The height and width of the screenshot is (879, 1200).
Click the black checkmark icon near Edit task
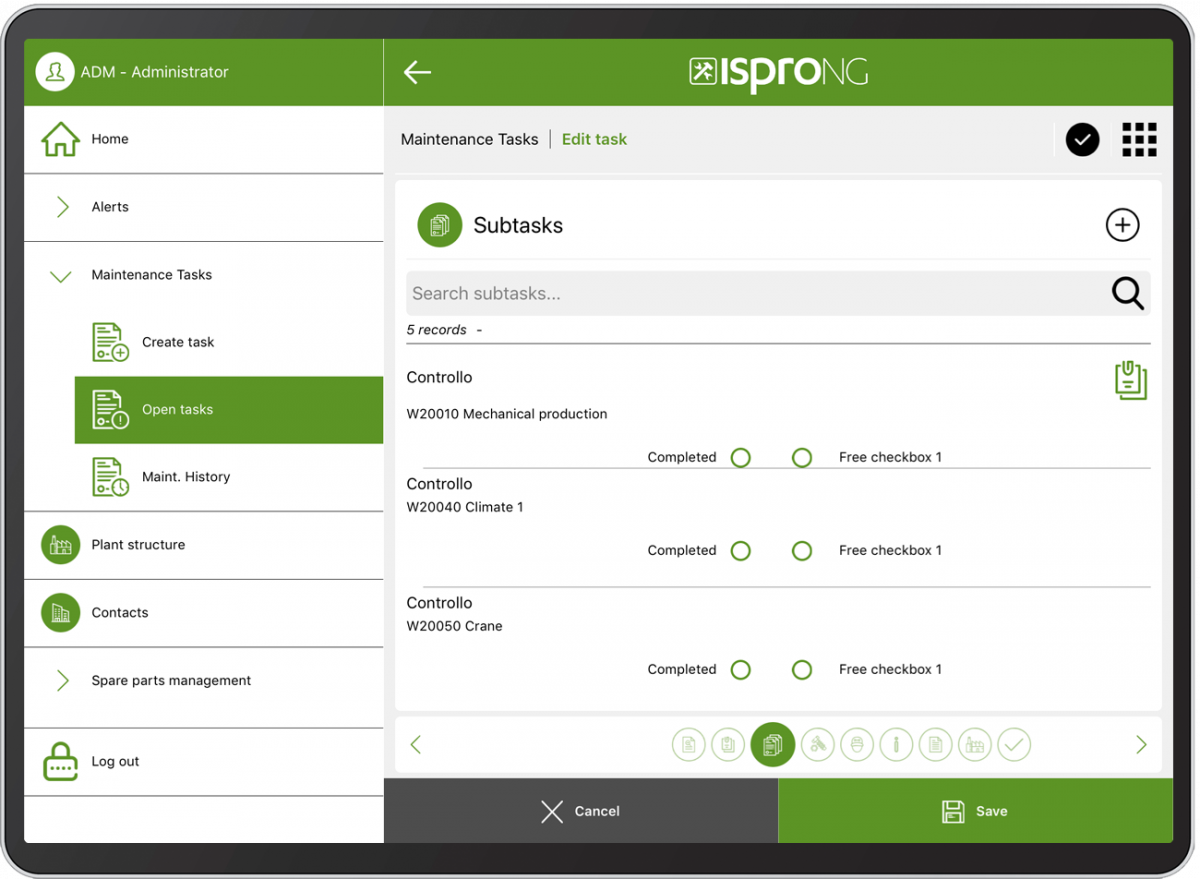1082,139
